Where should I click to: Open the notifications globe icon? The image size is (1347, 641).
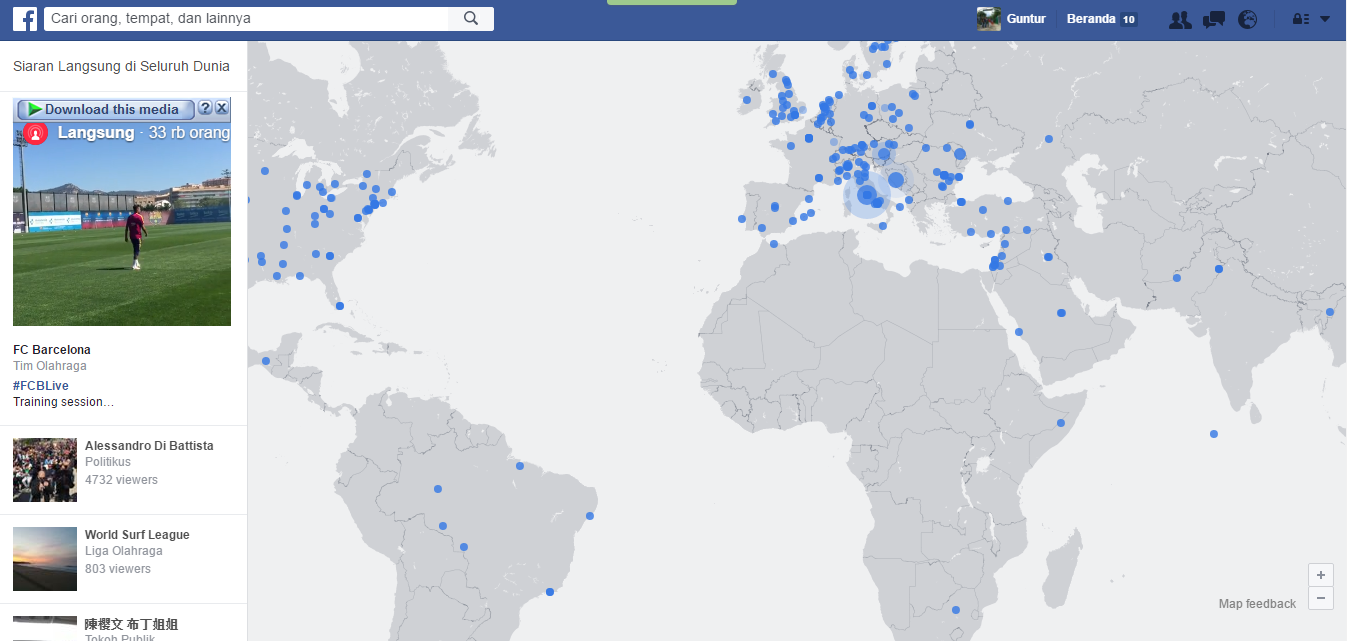click(1247, 19)
